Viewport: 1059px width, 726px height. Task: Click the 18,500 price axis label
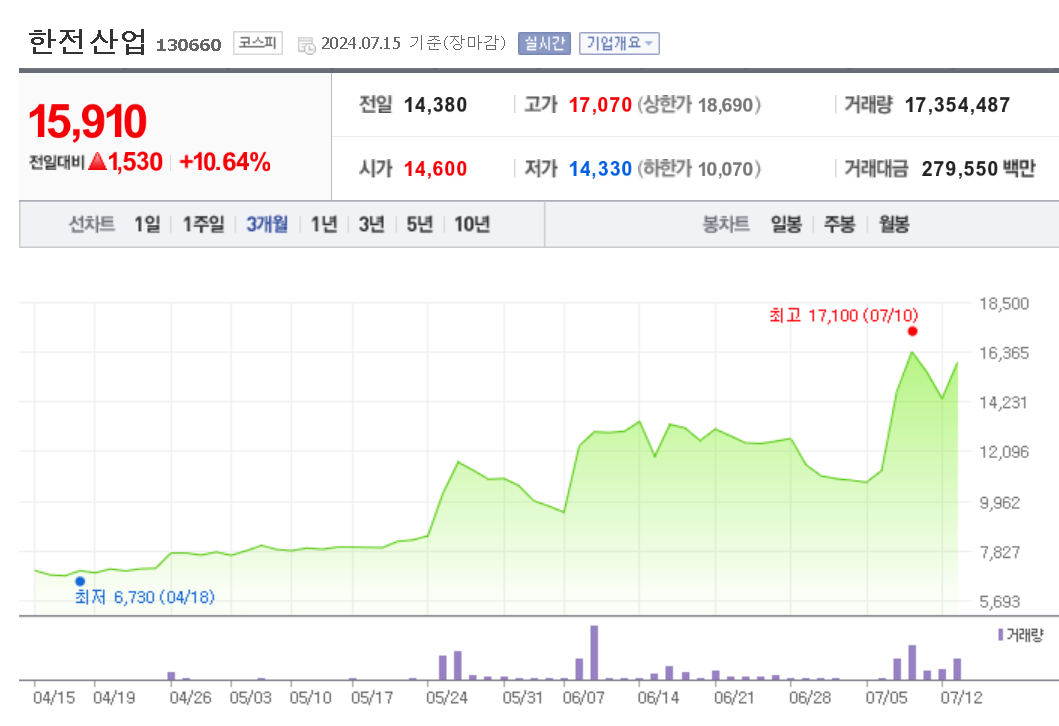[1004, 303]
